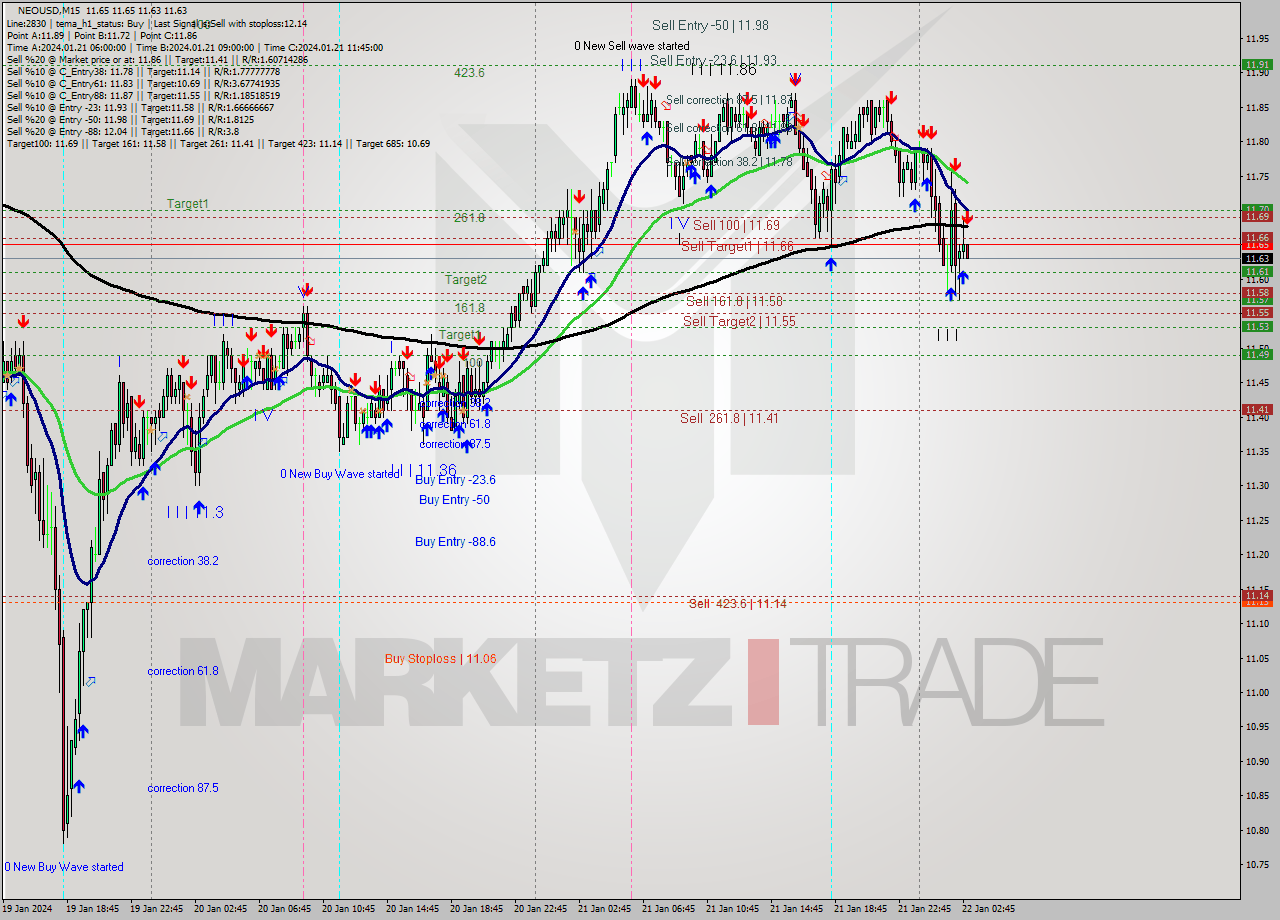Click the 'Buy Entry -88.6' label
This screenshot has height=920, width=1280.
[x=455, y=542]
